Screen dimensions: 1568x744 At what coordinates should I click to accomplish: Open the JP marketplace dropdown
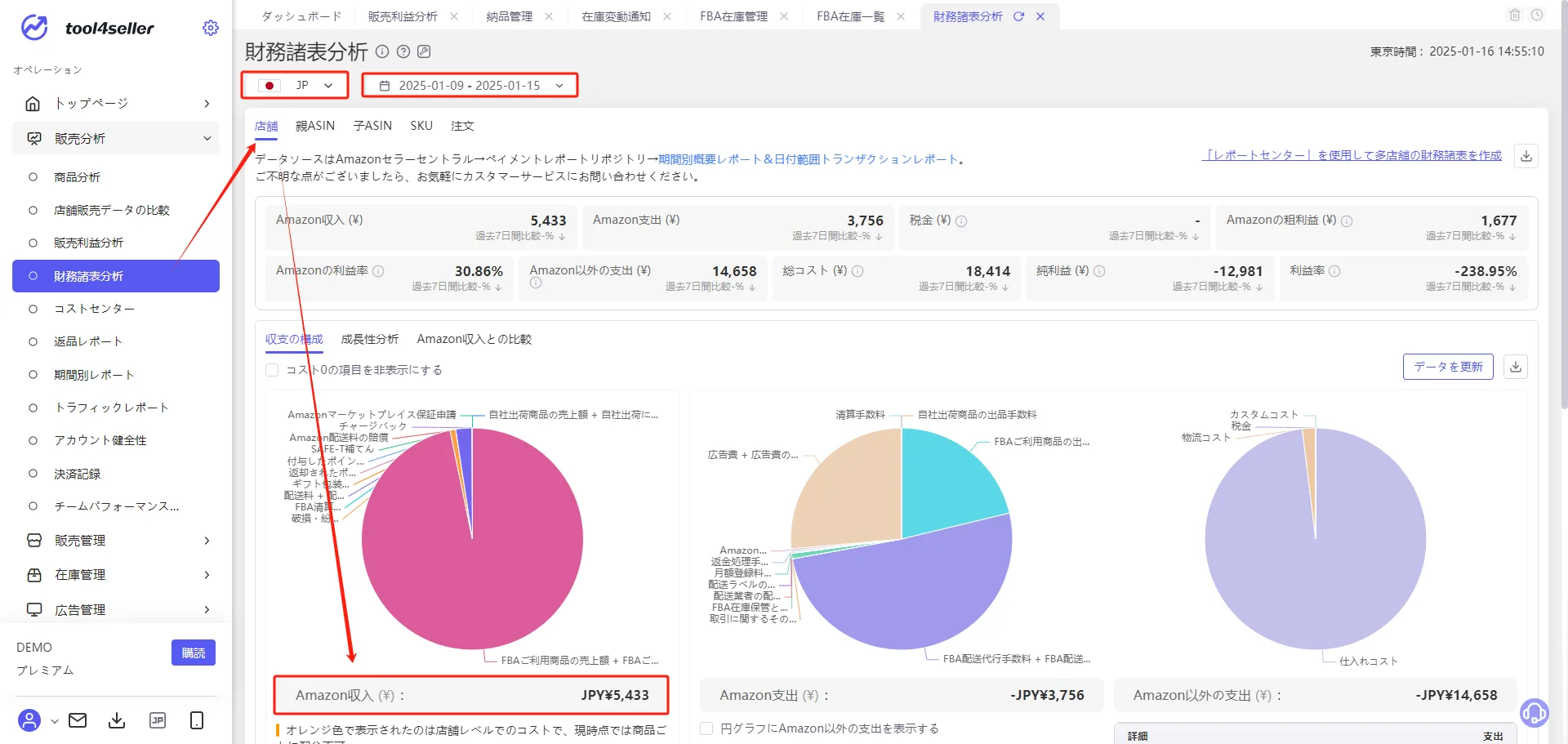pyautogui.click(x=295, y=86)
